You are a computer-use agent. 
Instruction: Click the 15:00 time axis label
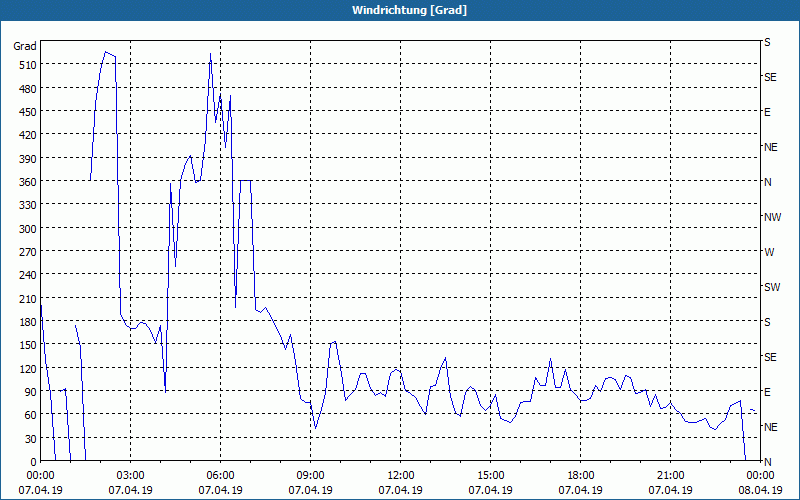click(490, 475)
